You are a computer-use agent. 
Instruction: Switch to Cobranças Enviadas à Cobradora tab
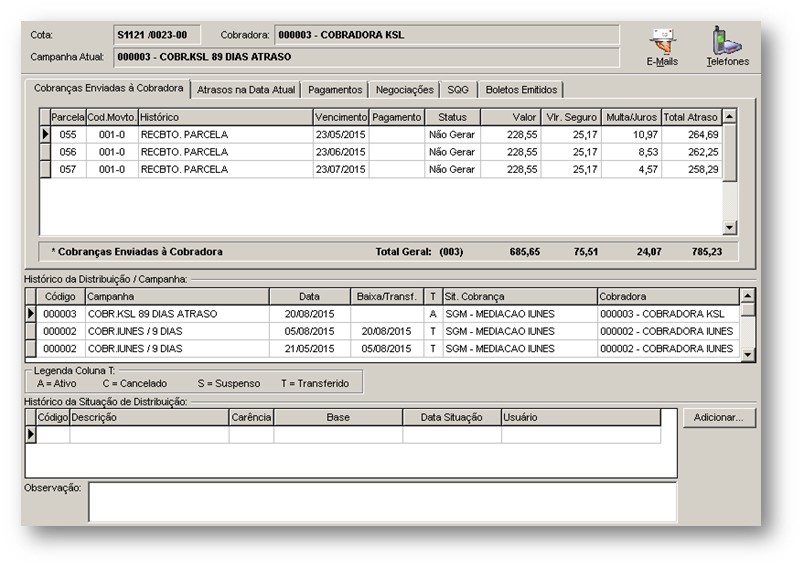pos(108,88)
